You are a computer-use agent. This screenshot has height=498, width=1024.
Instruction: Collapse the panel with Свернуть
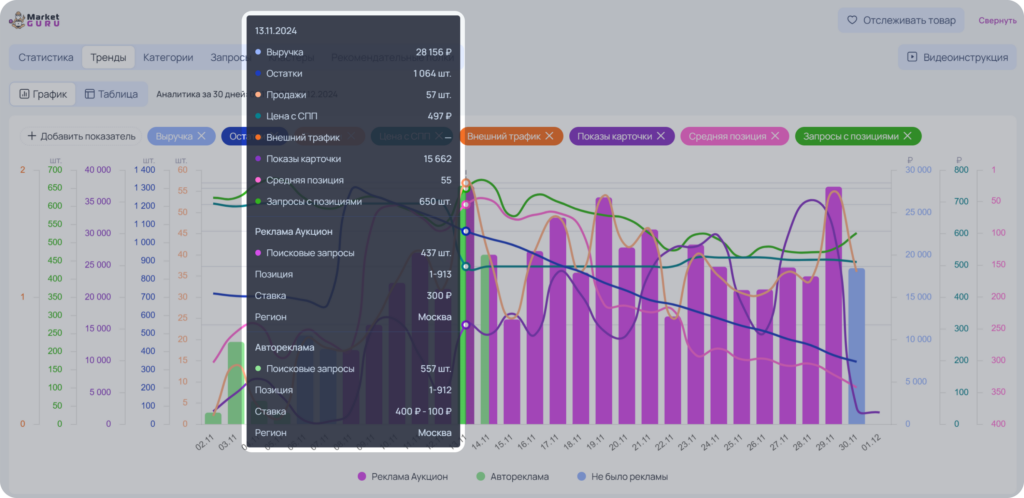[997, 20]
